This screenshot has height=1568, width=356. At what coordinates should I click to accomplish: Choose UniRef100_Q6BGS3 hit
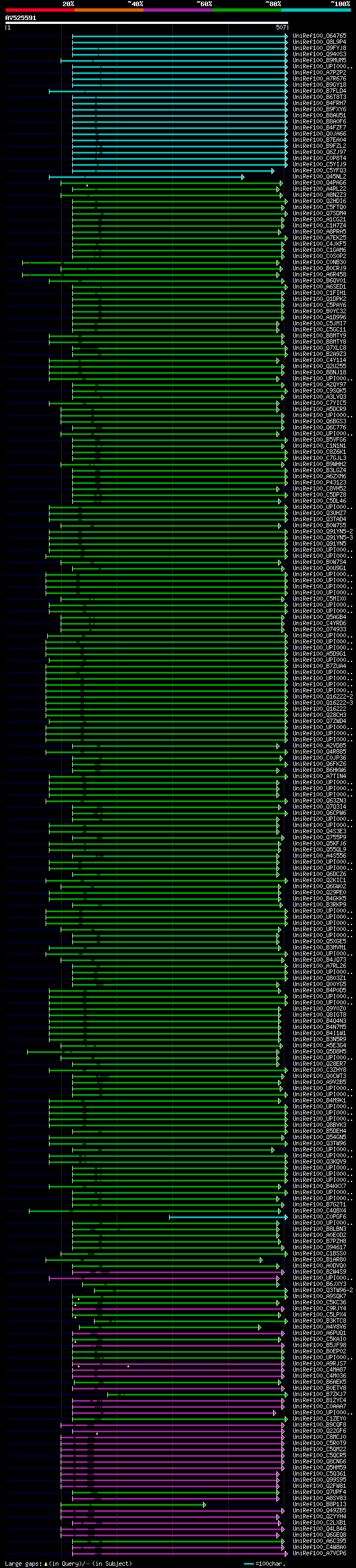click(319, 421)
